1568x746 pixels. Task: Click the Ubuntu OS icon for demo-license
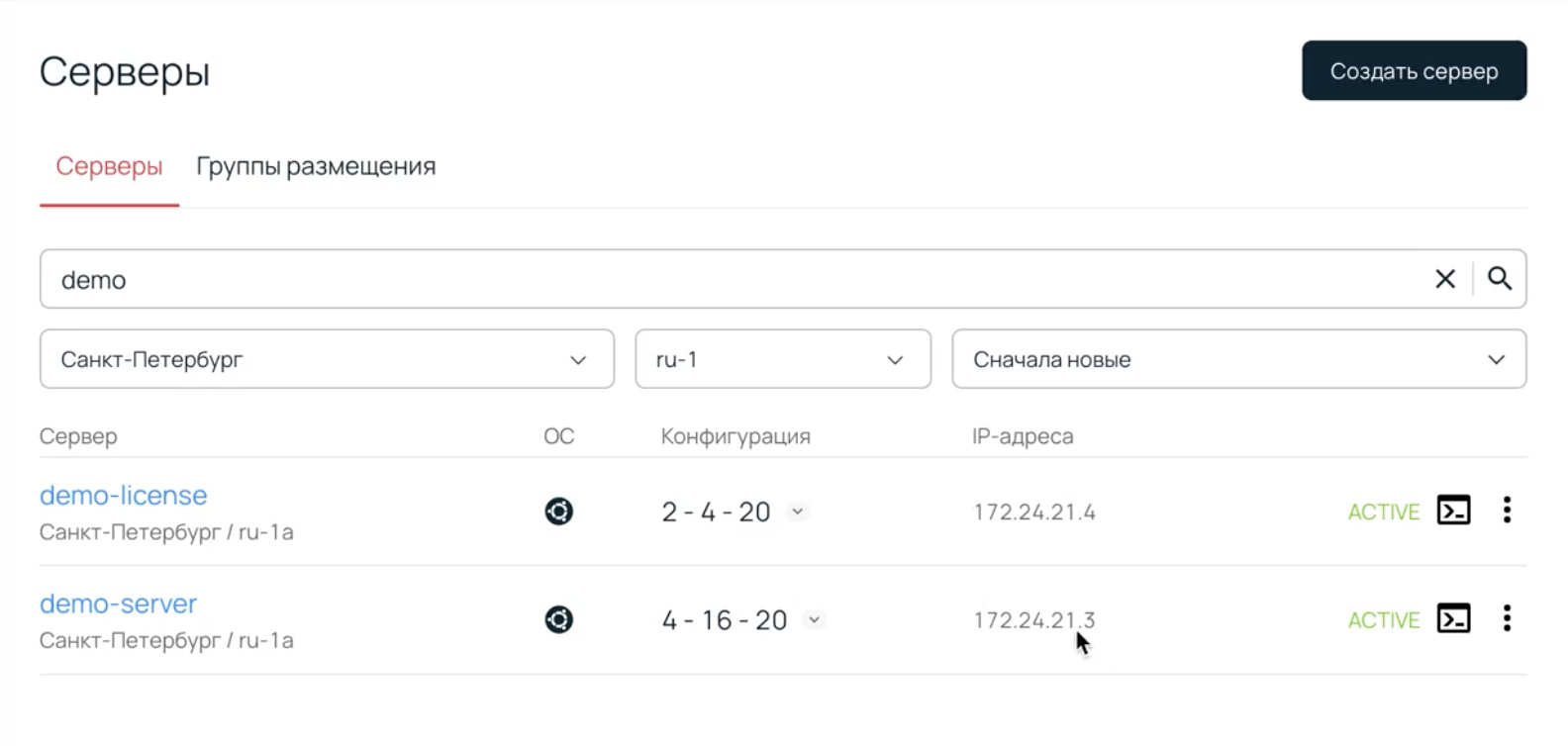point(558,512)
